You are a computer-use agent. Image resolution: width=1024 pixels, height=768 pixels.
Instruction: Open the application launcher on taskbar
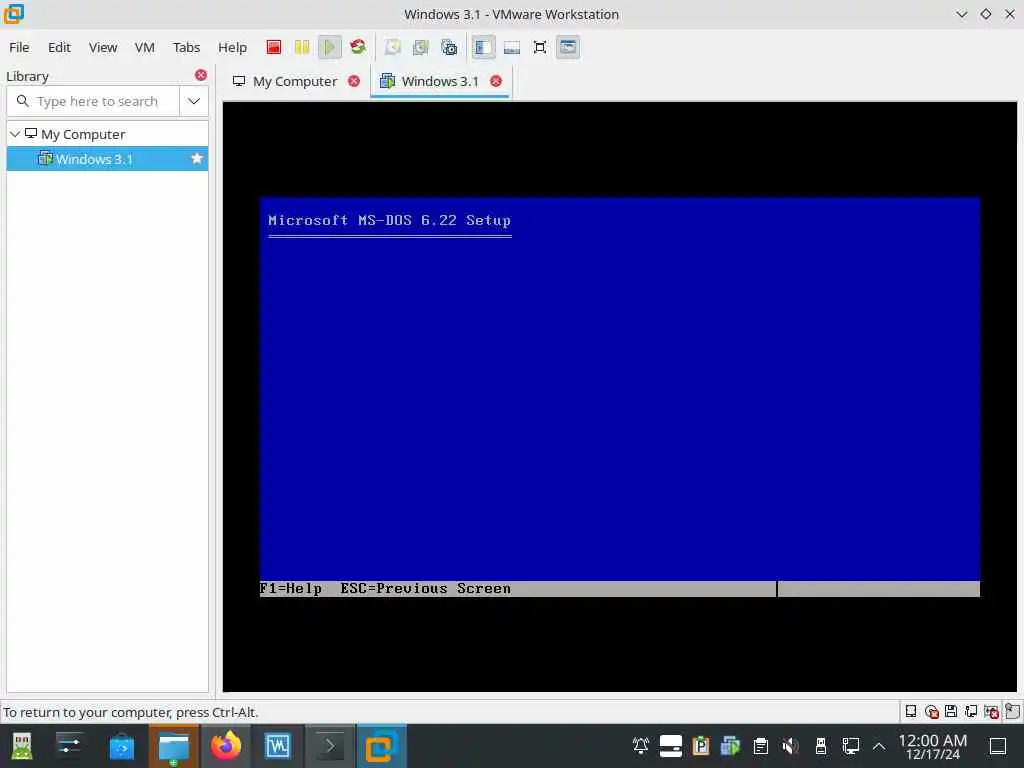[22, 746]
